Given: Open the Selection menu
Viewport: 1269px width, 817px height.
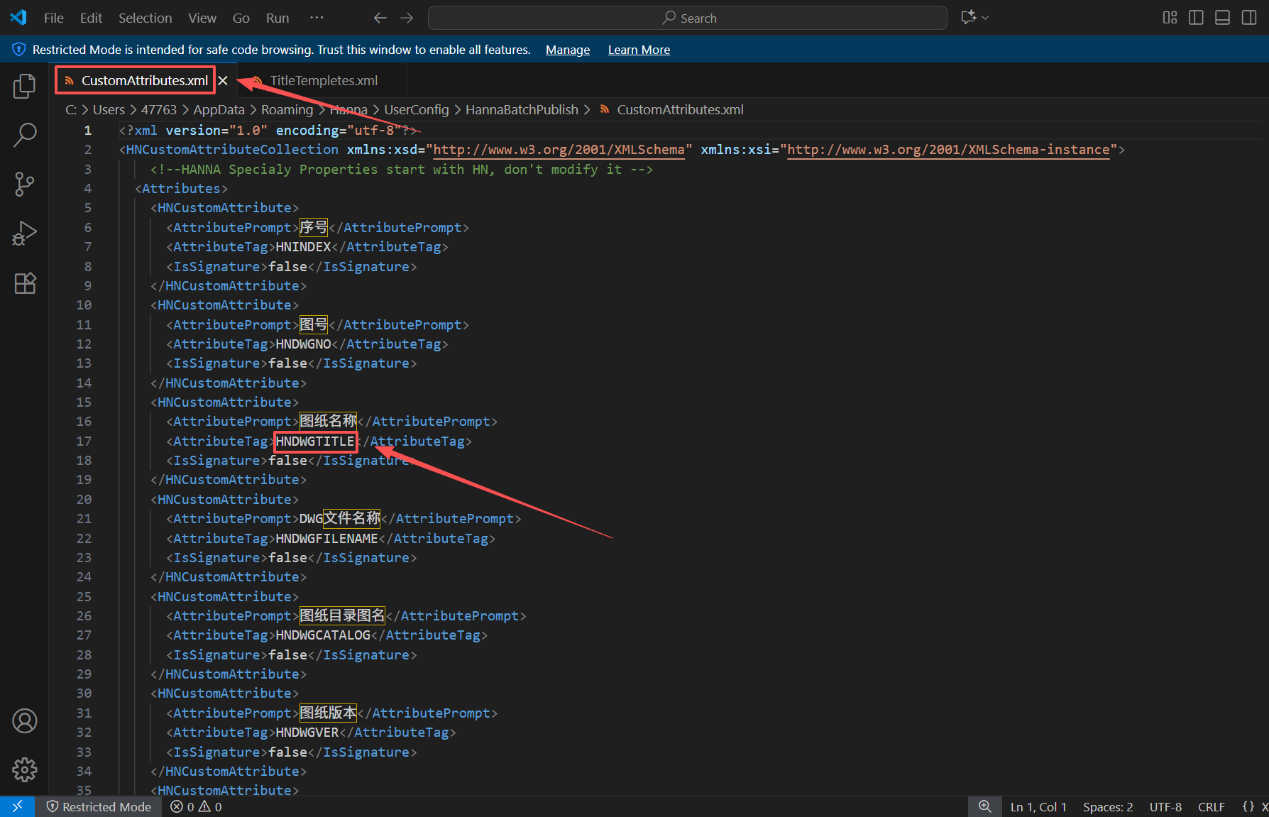Looking at the screenshot, I should tap(145, 18).
